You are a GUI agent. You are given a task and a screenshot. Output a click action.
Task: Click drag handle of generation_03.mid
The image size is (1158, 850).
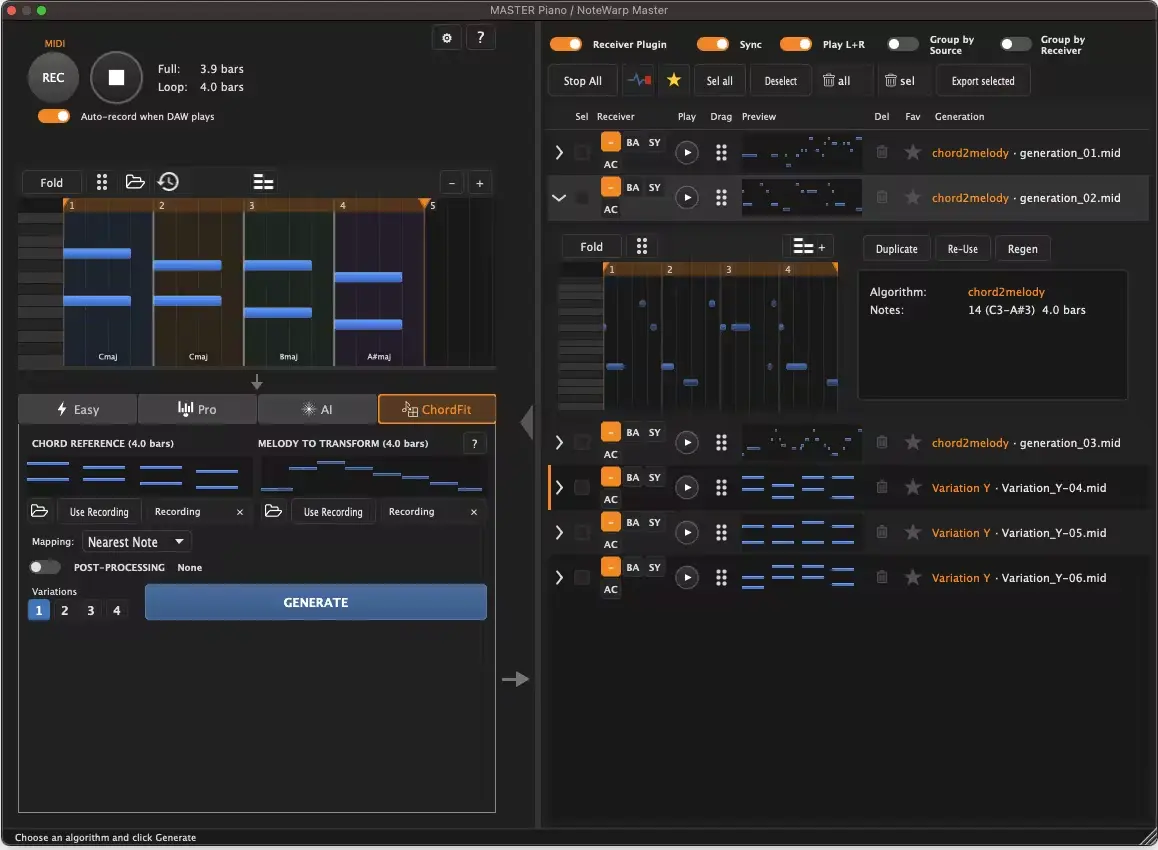(x=722, y=443)
